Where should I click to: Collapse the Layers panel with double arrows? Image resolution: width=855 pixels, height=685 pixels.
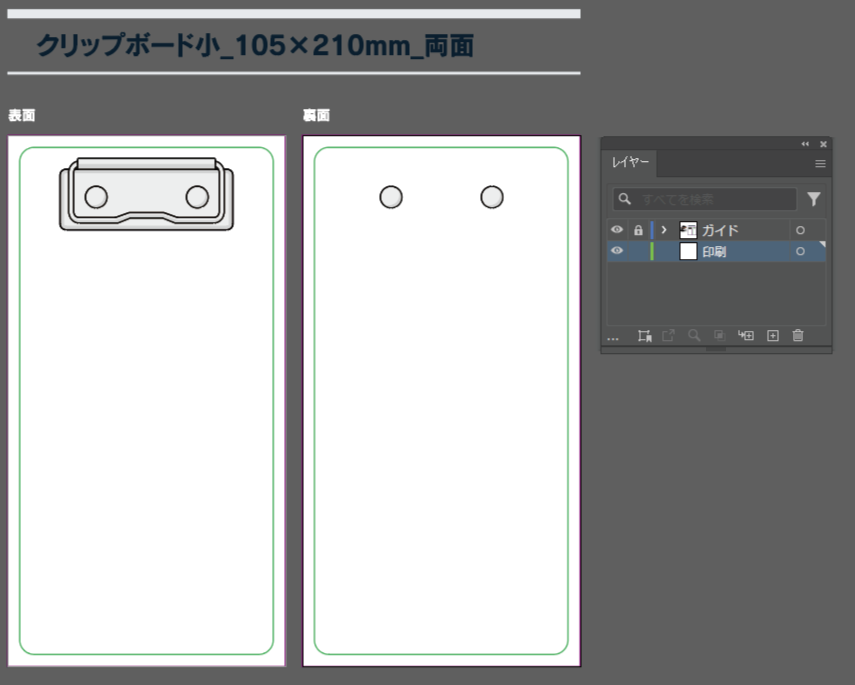click(x=805, y=144)
